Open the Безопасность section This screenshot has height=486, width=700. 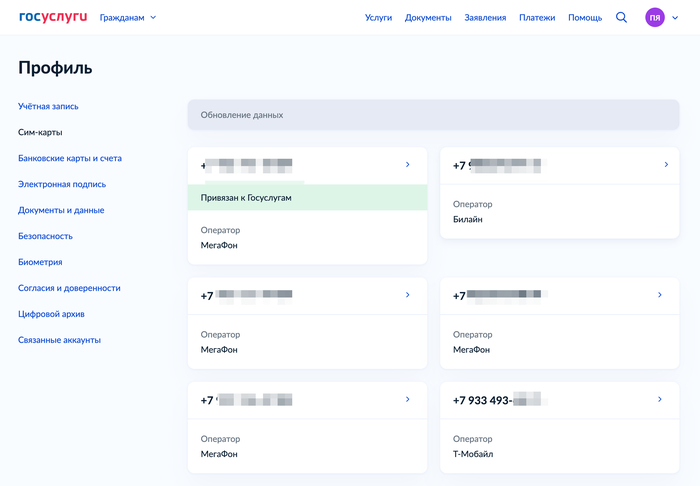click(45, 236)
